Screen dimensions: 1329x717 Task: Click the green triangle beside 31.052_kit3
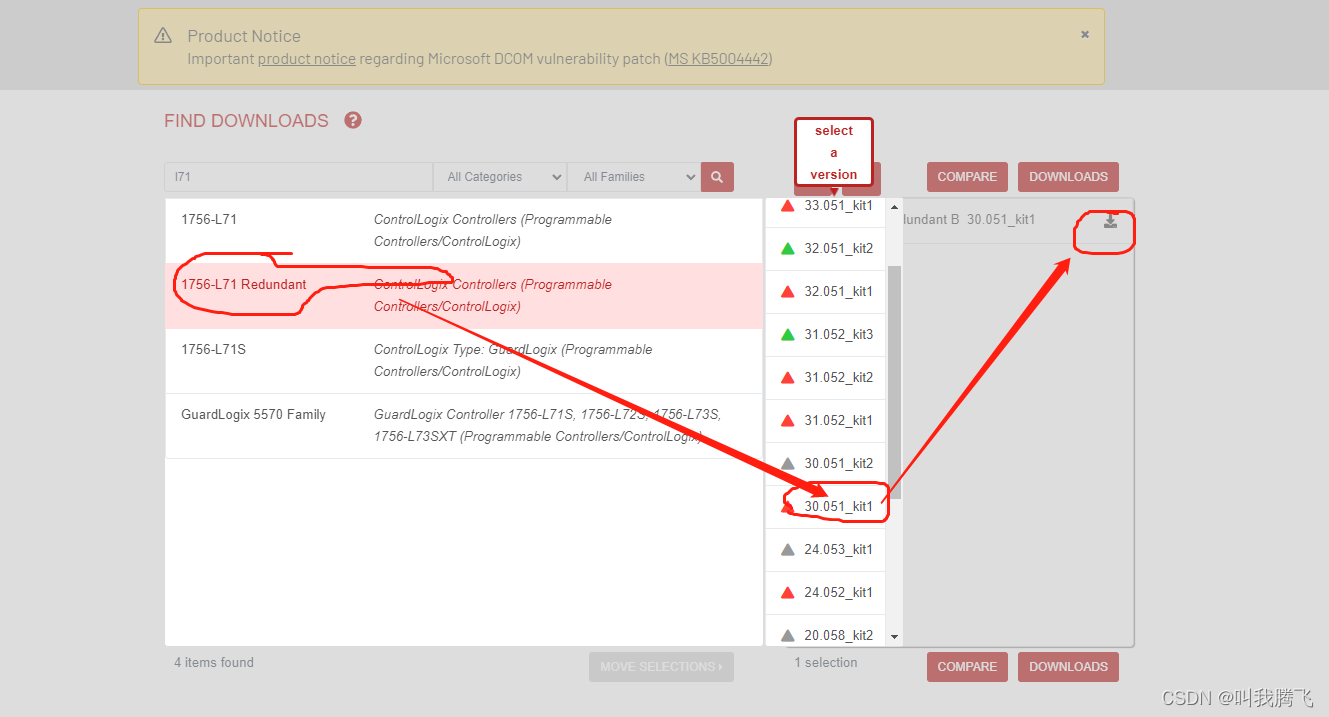[788, 335]
